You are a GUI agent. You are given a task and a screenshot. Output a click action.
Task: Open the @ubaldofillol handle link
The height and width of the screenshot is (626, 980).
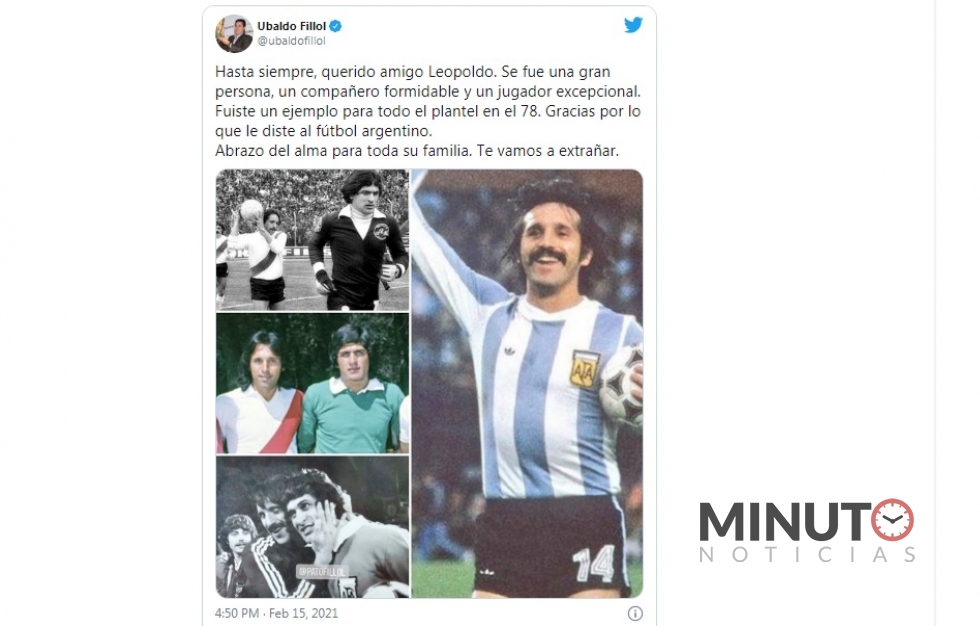[x=291, y=41]
